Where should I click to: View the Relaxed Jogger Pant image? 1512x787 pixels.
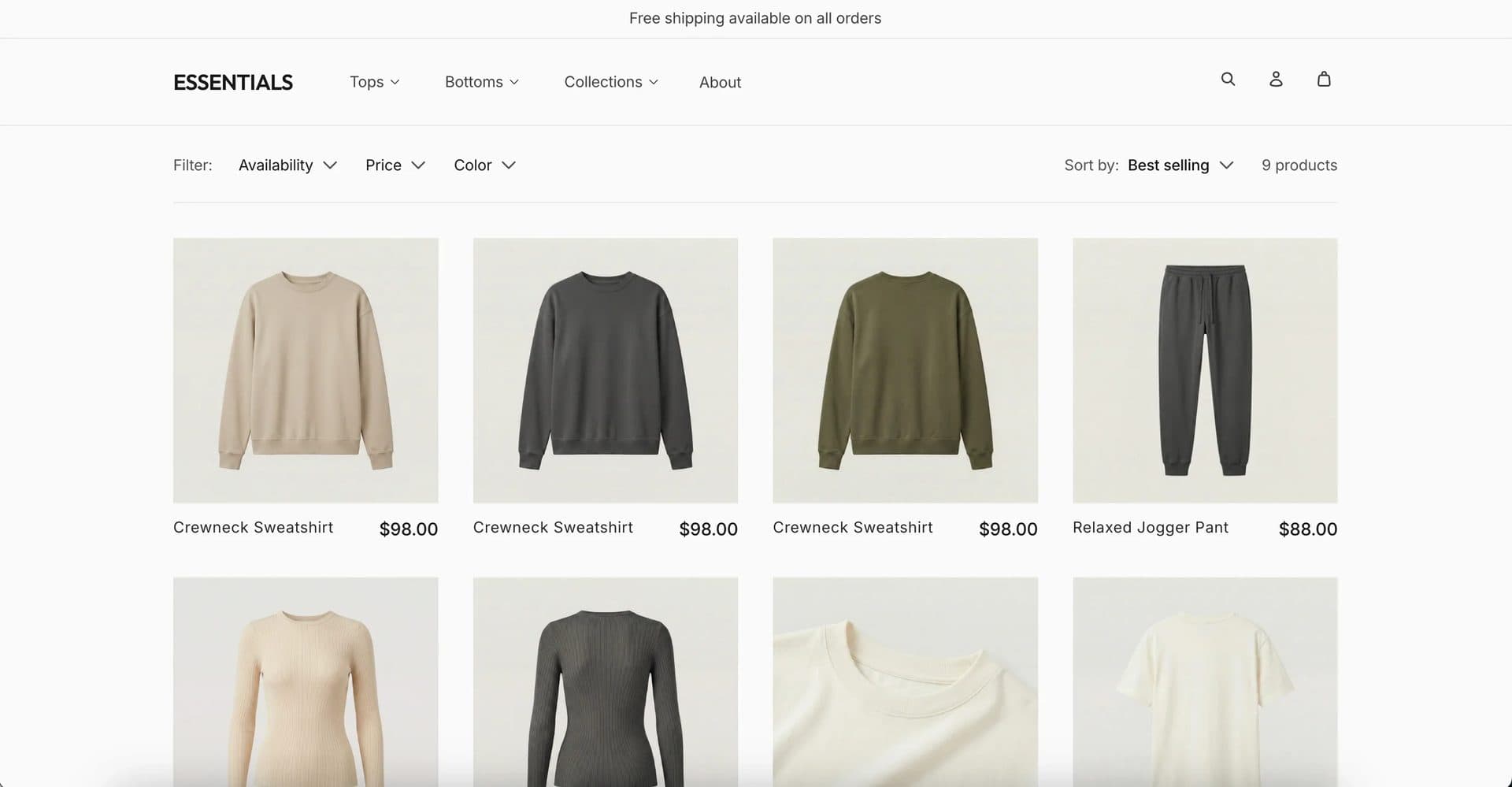coord(1205,370)
